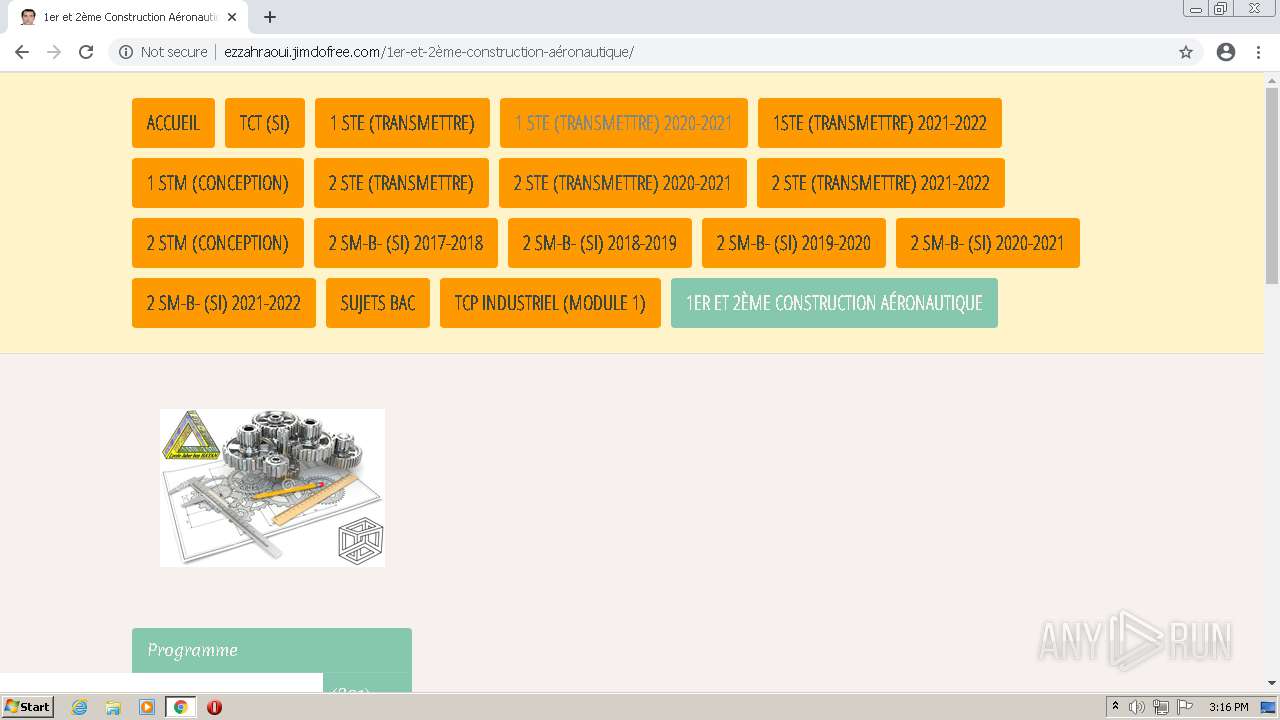Open 2 STE (TRANSMETTRE) page
Screen dimensions: 1280x720
tap(401, 183)
